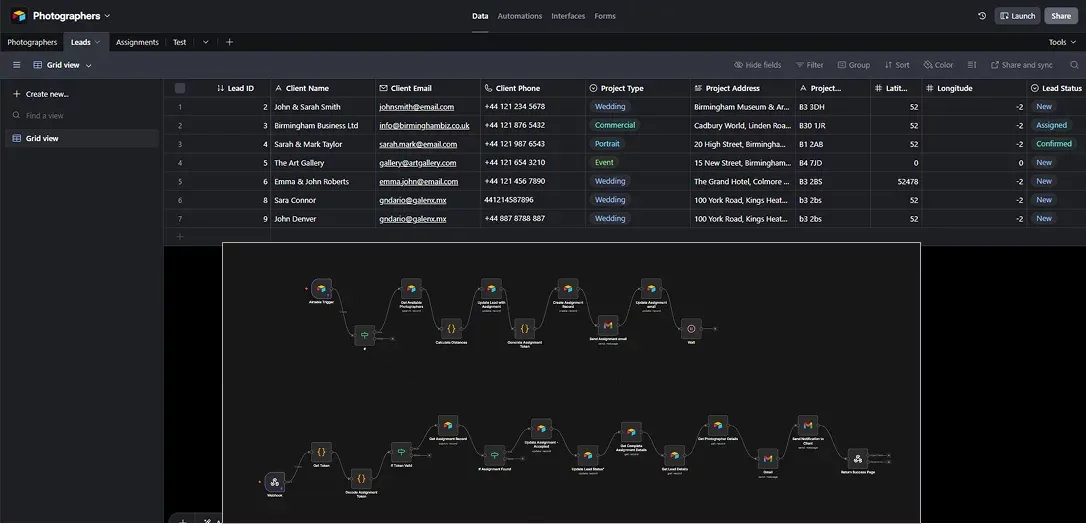Select the Return Success Page node
This screenshot has width=1086, height=524.
[x=857, y=458]
